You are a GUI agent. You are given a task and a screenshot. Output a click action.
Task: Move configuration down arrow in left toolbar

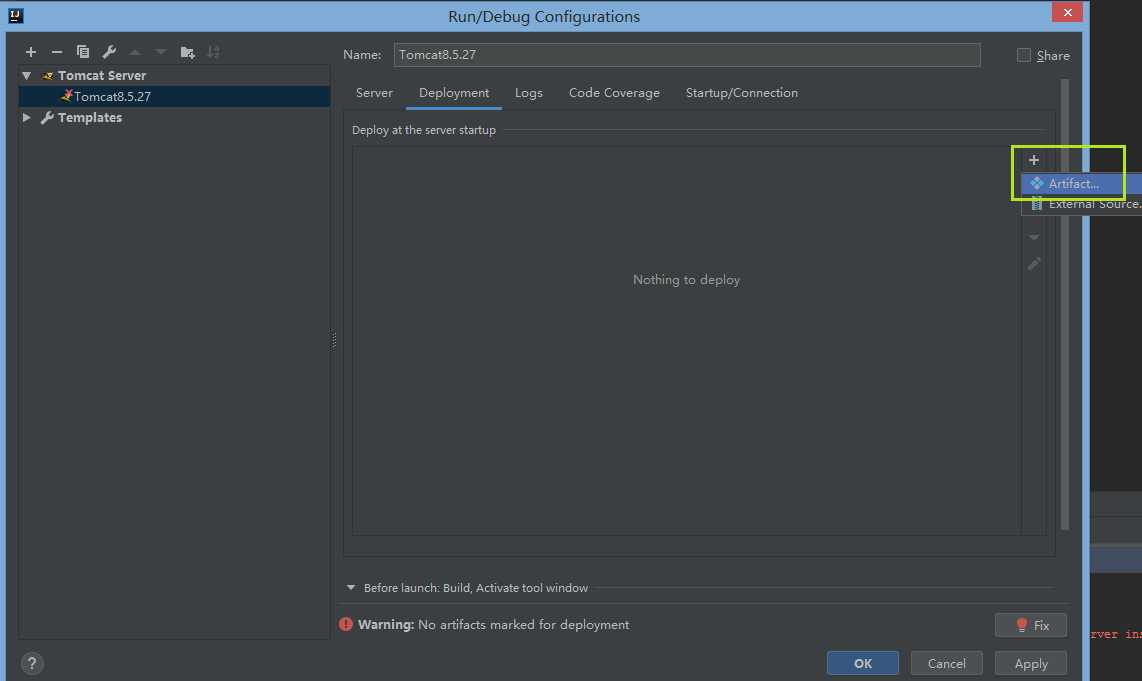pos(161,52)
